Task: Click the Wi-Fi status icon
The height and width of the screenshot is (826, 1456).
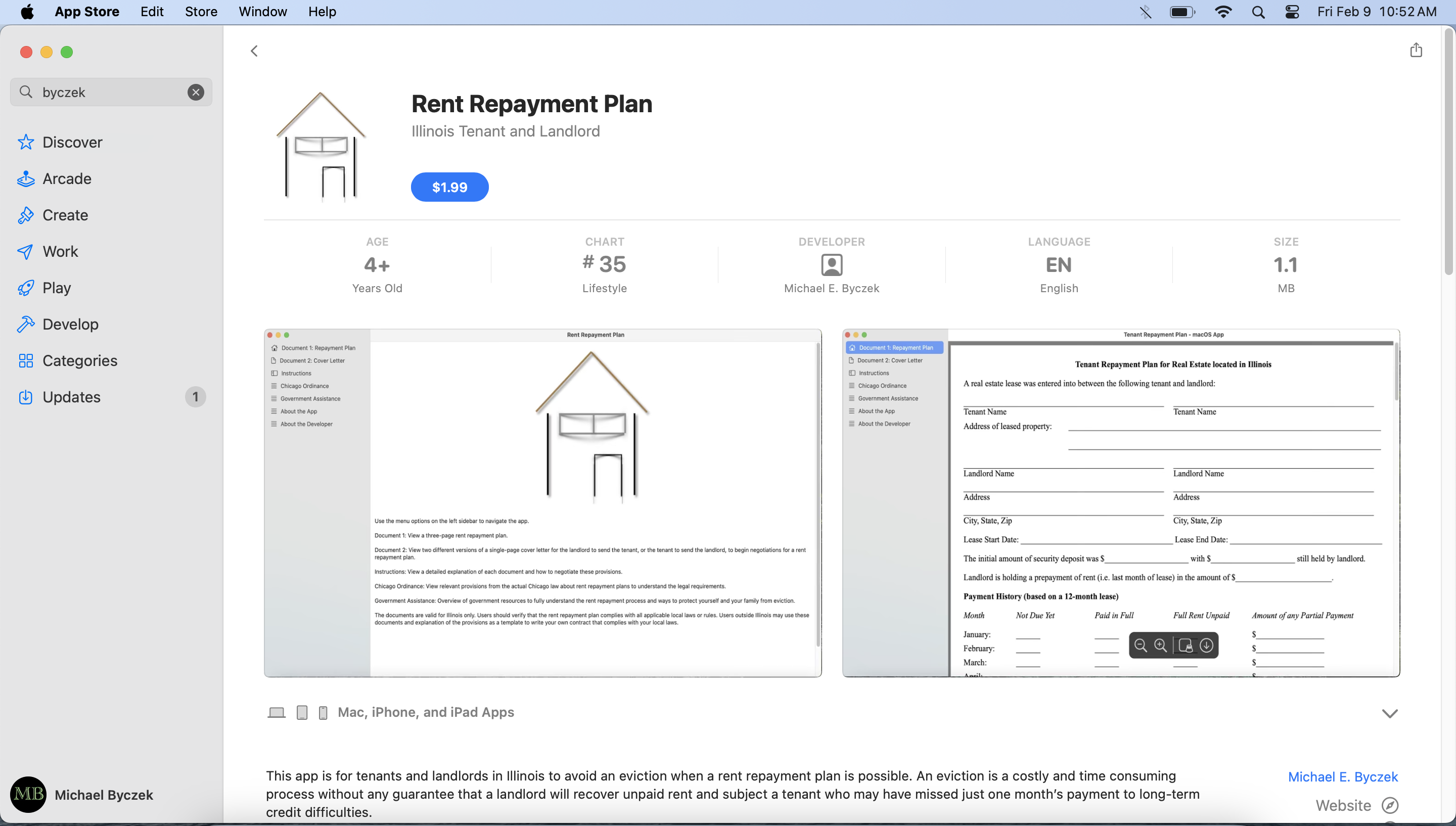Action: (1223, 12)
